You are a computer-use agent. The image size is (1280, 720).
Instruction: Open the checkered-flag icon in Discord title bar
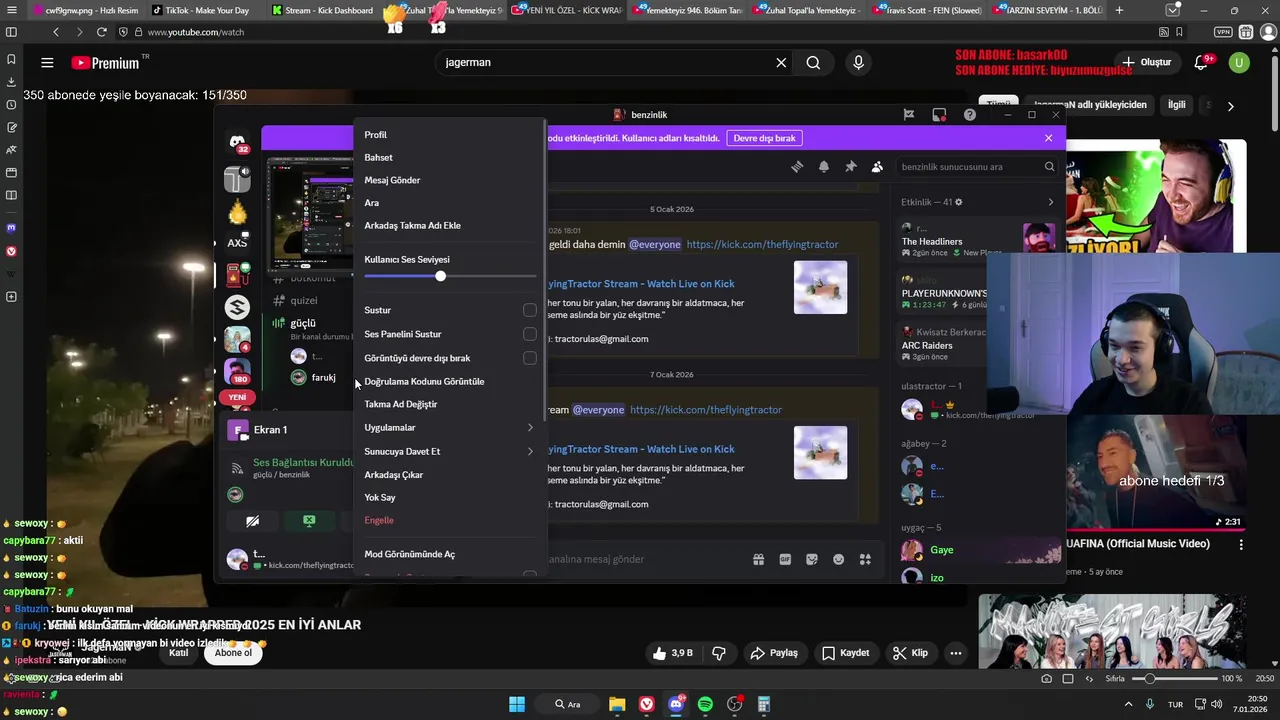909,115
